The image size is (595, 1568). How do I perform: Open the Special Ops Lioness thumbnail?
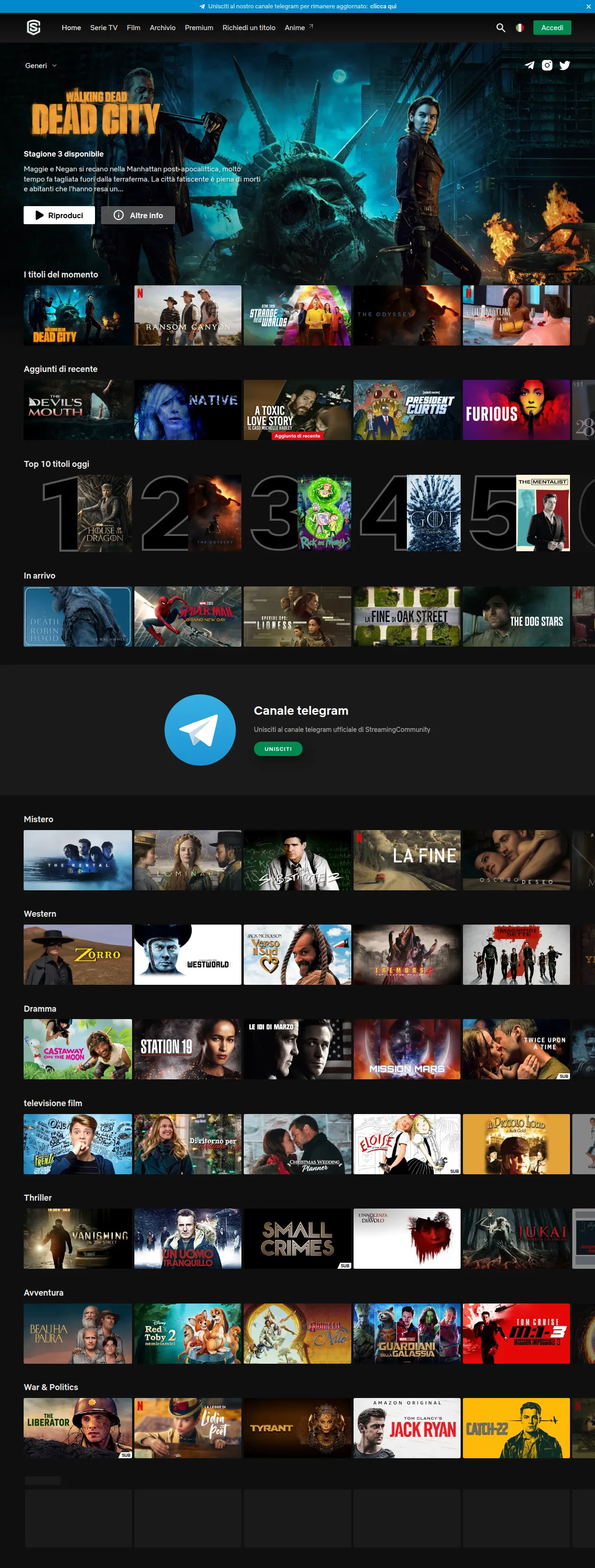point(297,616)
